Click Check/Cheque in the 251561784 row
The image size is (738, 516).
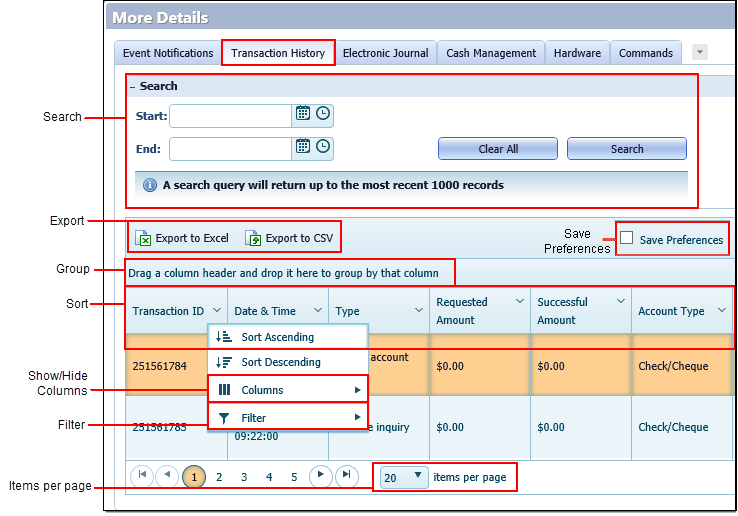(x=673, y=366)
